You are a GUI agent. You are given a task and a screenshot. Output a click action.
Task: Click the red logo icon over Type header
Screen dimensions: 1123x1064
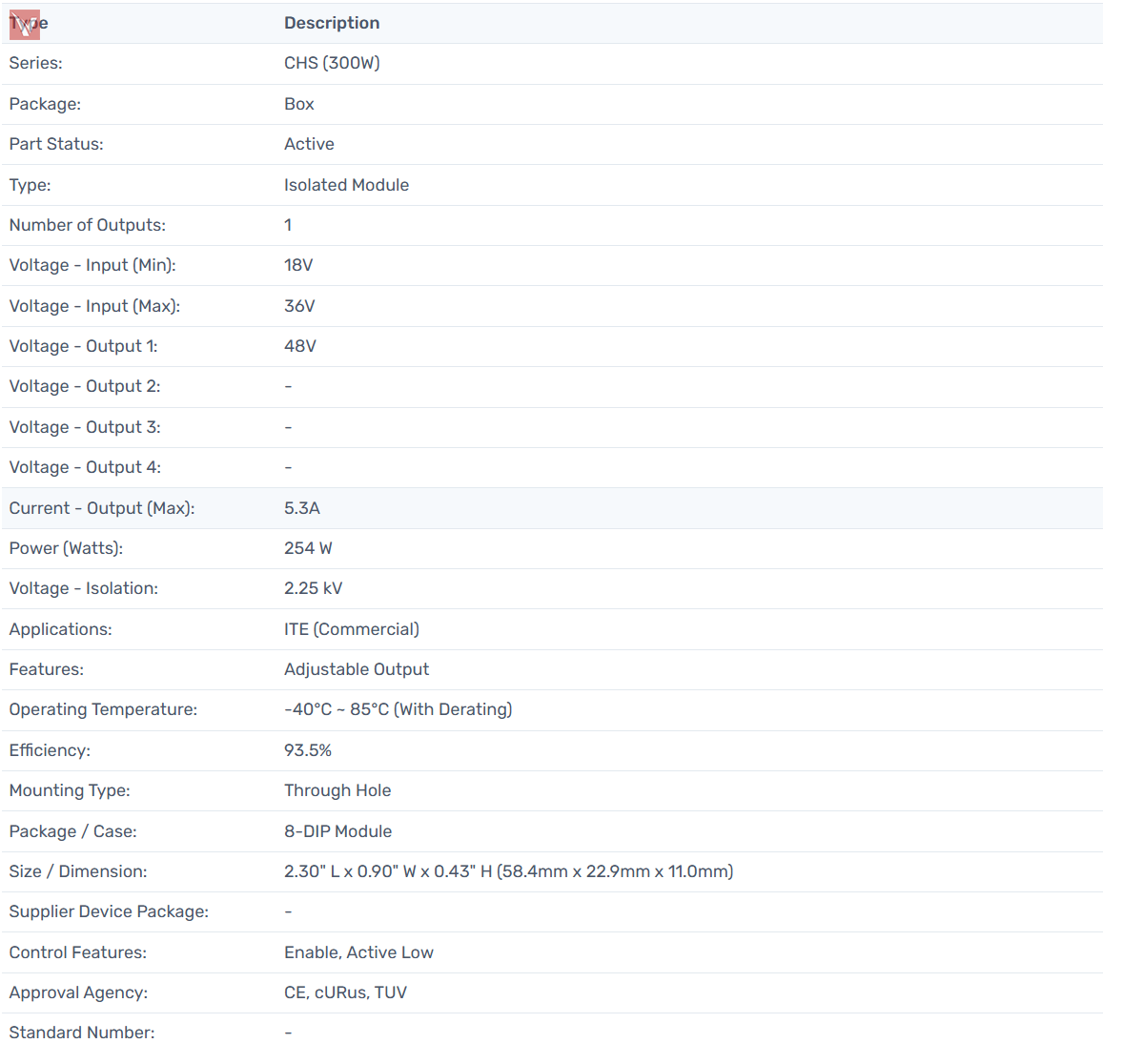click(25, 25)
